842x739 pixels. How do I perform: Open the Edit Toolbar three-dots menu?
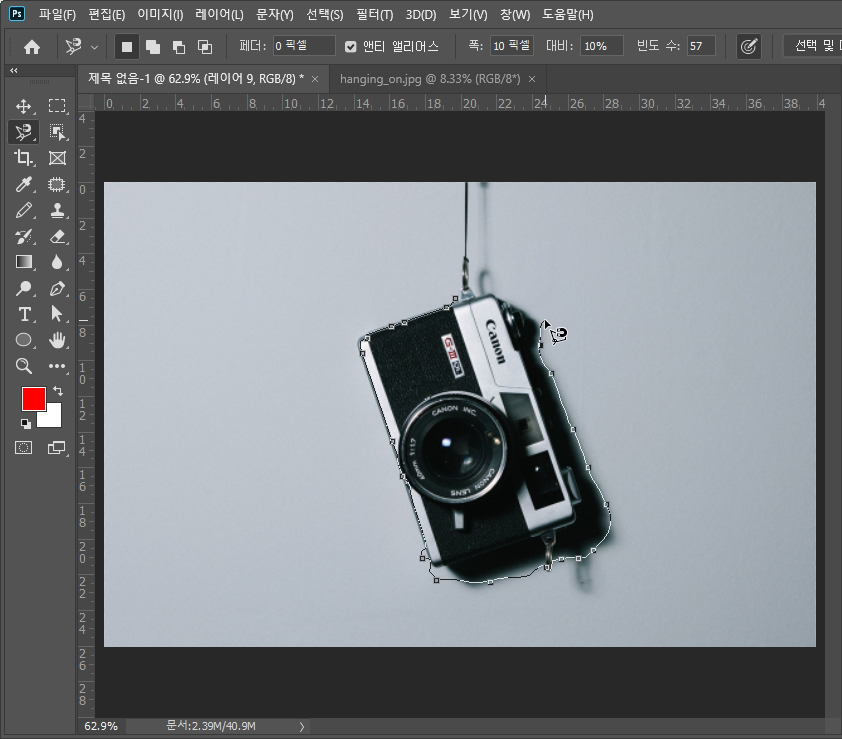[x=57, y=366]
